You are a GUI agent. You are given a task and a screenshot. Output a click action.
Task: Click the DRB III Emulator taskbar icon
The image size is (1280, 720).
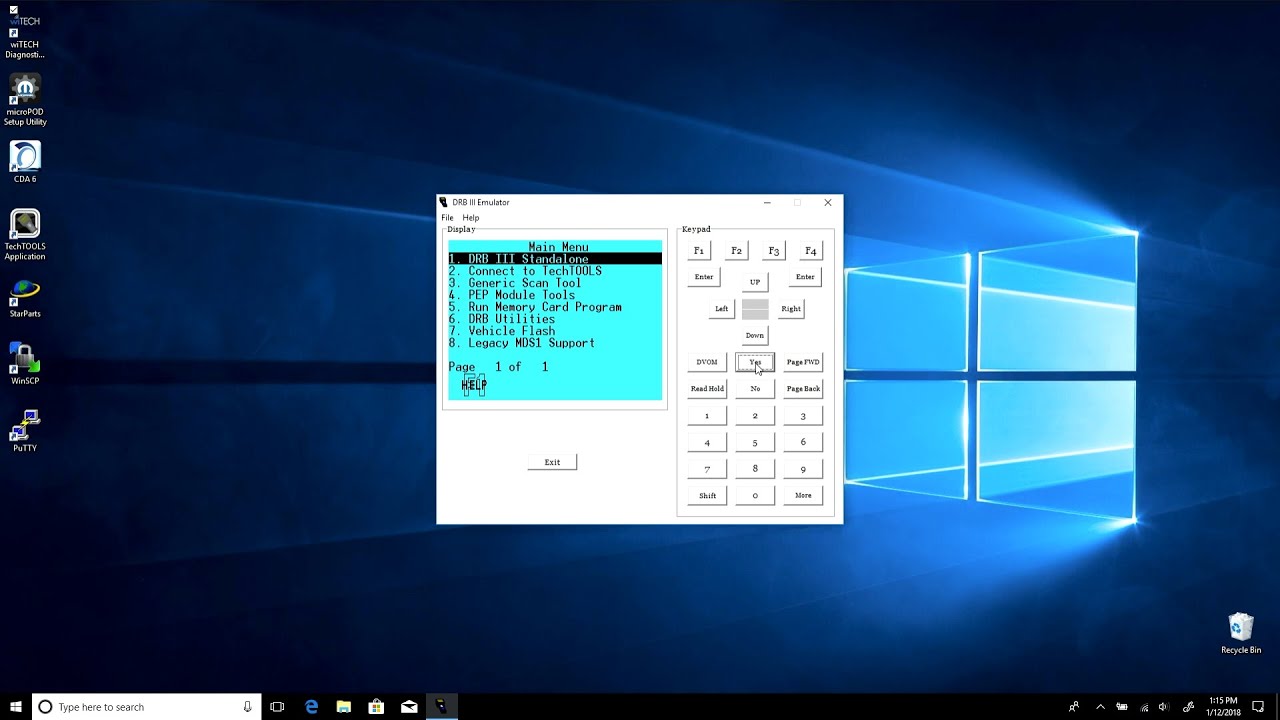tap(441, 707)
